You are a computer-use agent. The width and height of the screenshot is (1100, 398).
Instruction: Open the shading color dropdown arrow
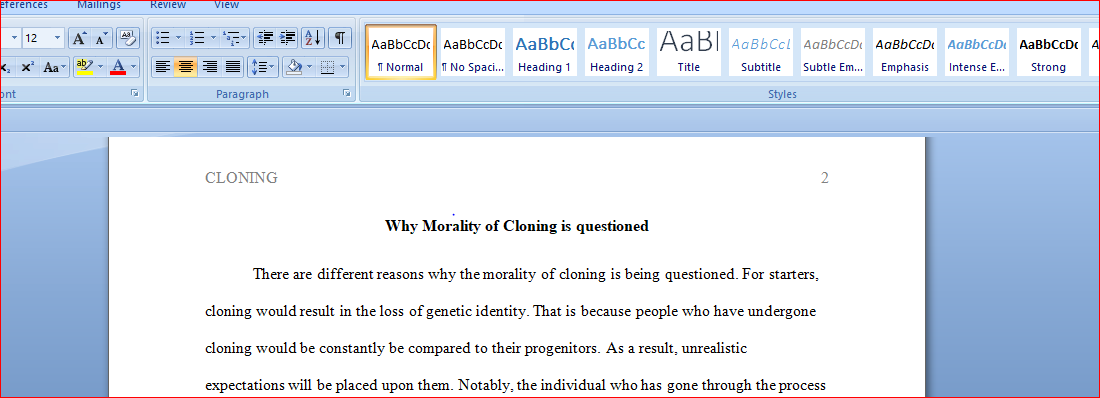click(310, 67)
